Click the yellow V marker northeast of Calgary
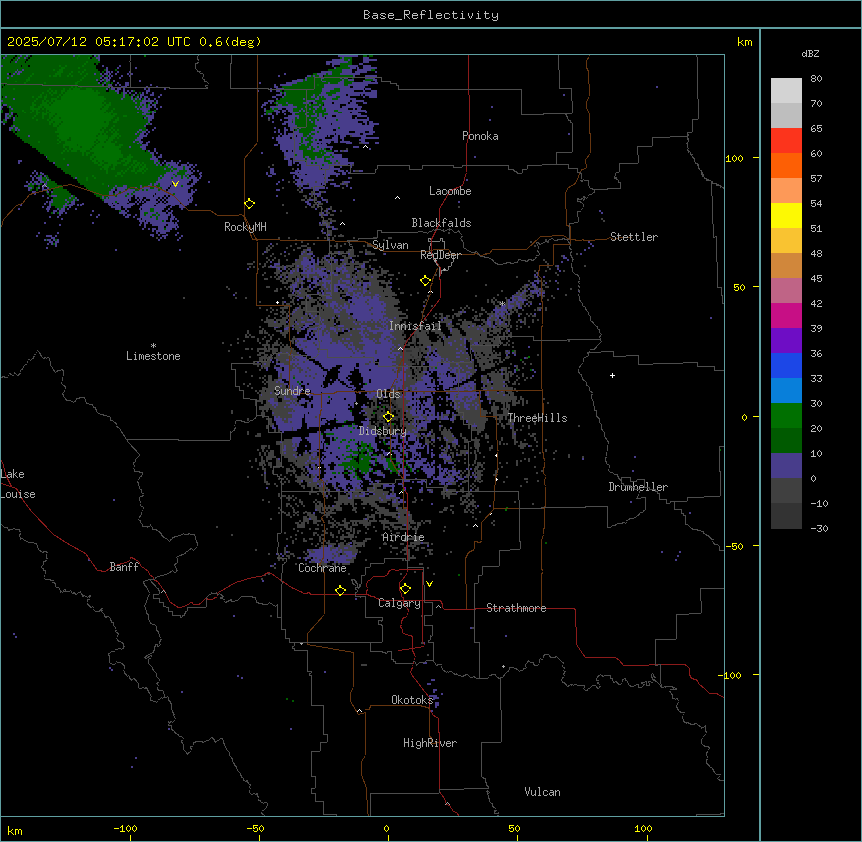 pos(429,584)
